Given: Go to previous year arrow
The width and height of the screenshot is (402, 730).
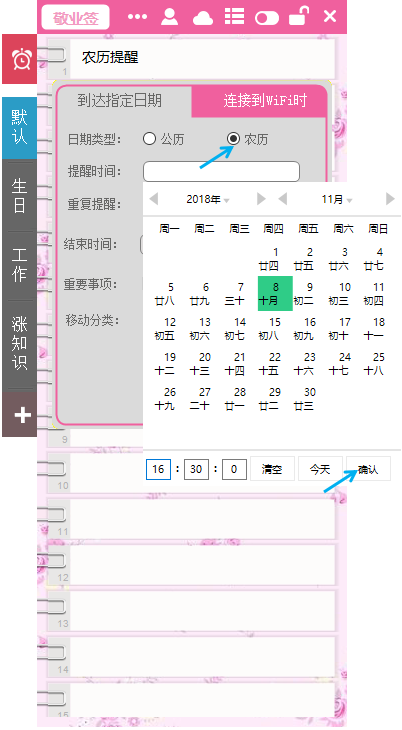Looking at the screenshot, I should pos(154,199).
